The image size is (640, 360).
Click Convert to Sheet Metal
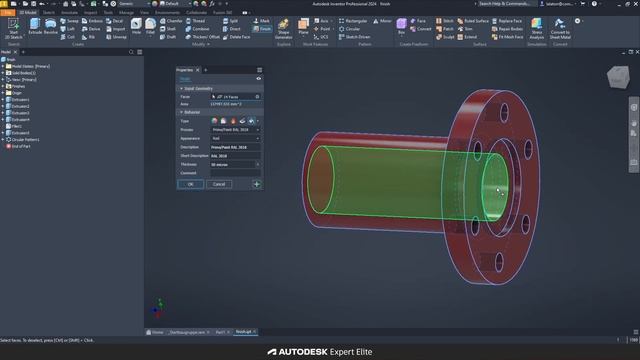560,29
